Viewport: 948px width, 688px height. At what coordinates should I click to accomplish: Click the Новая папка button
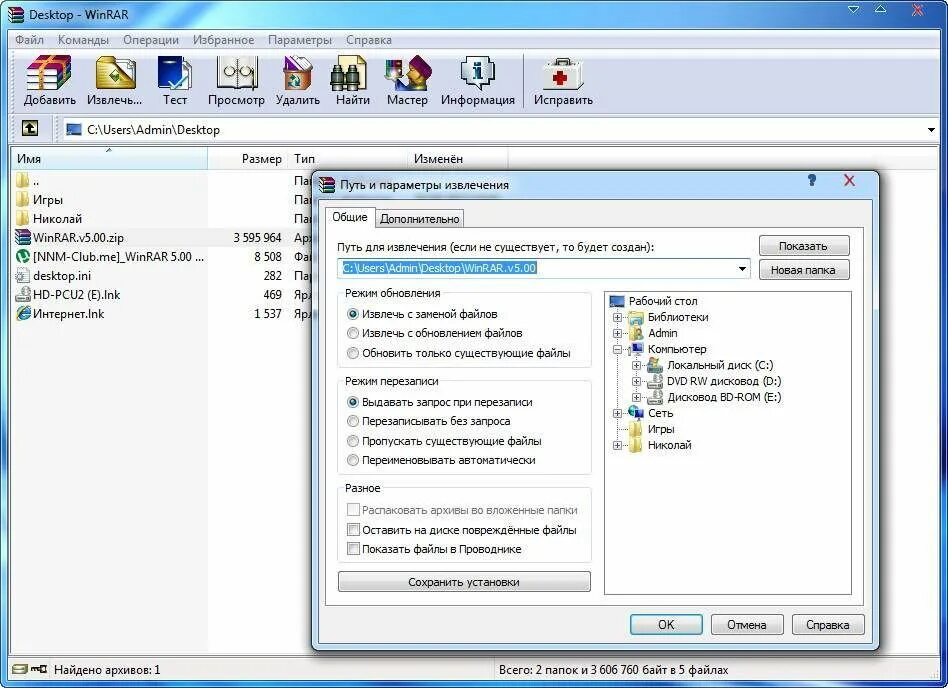tap(804, 270)
